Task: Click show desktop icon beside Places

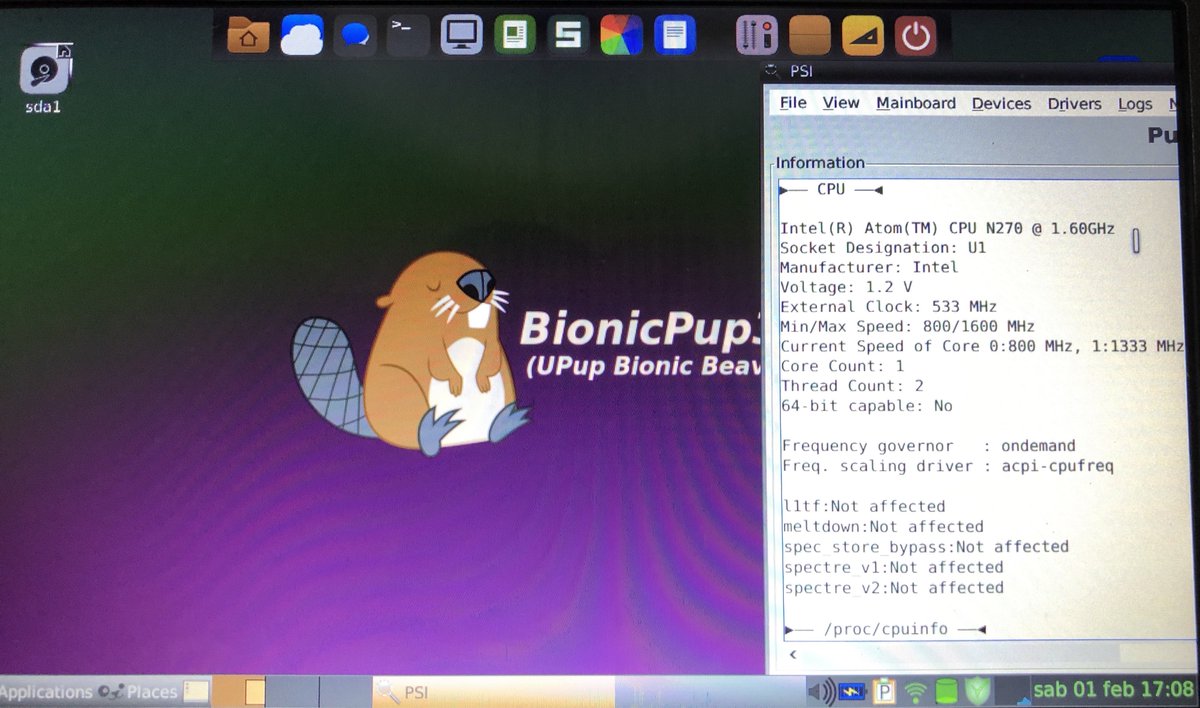Action: point(196,691)
